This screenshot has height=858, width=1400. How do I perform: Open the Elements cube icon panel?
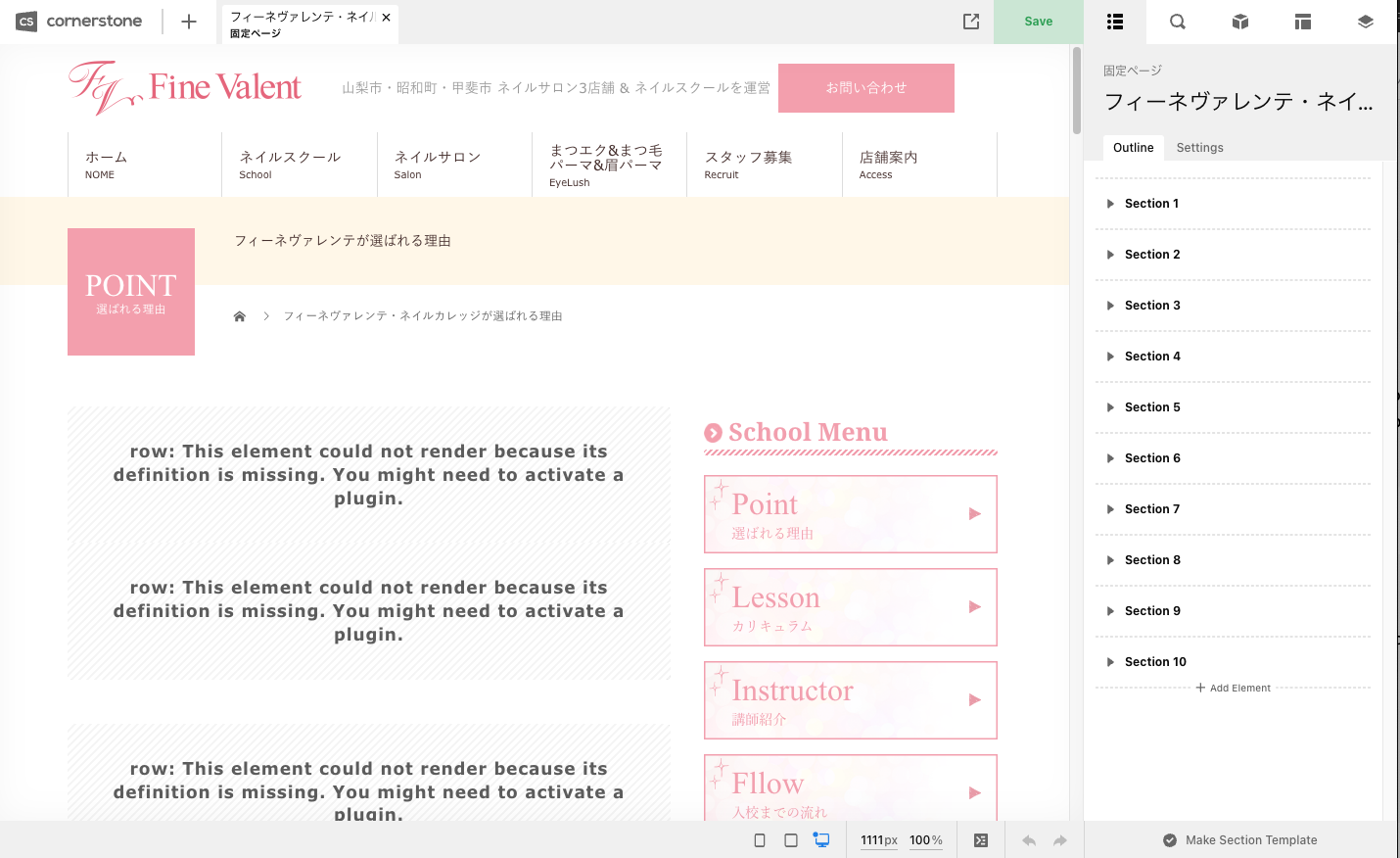1239,22
